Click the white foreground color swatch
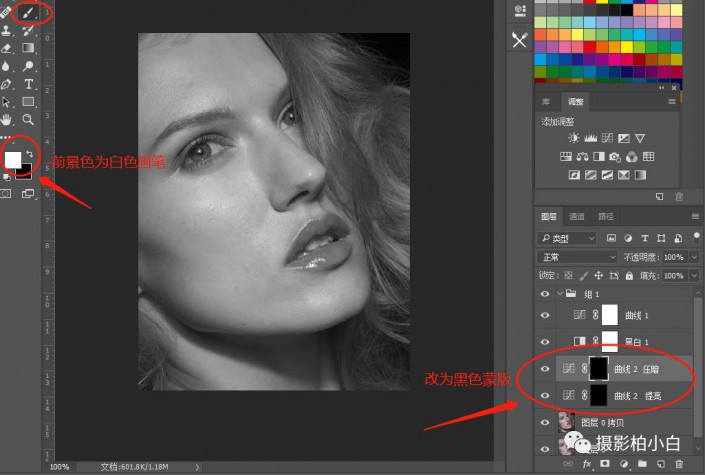Screen dimensions: 705x475 pos(13,160)
